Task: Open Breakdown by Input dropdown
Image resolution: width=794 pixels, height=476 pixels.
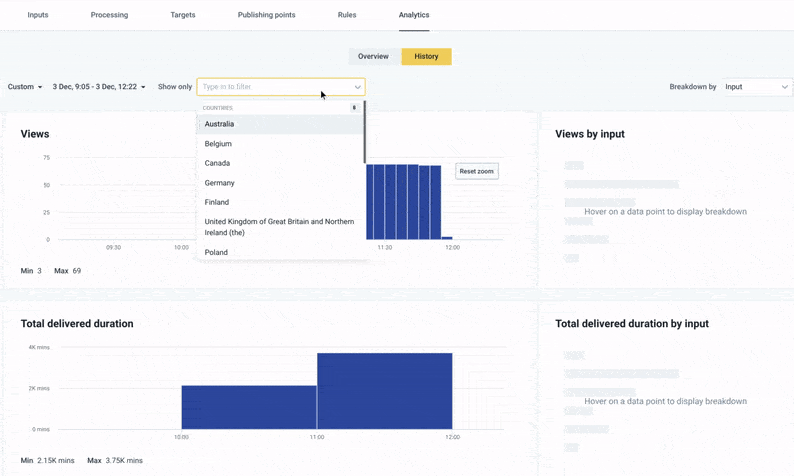Action: (757, 87)
